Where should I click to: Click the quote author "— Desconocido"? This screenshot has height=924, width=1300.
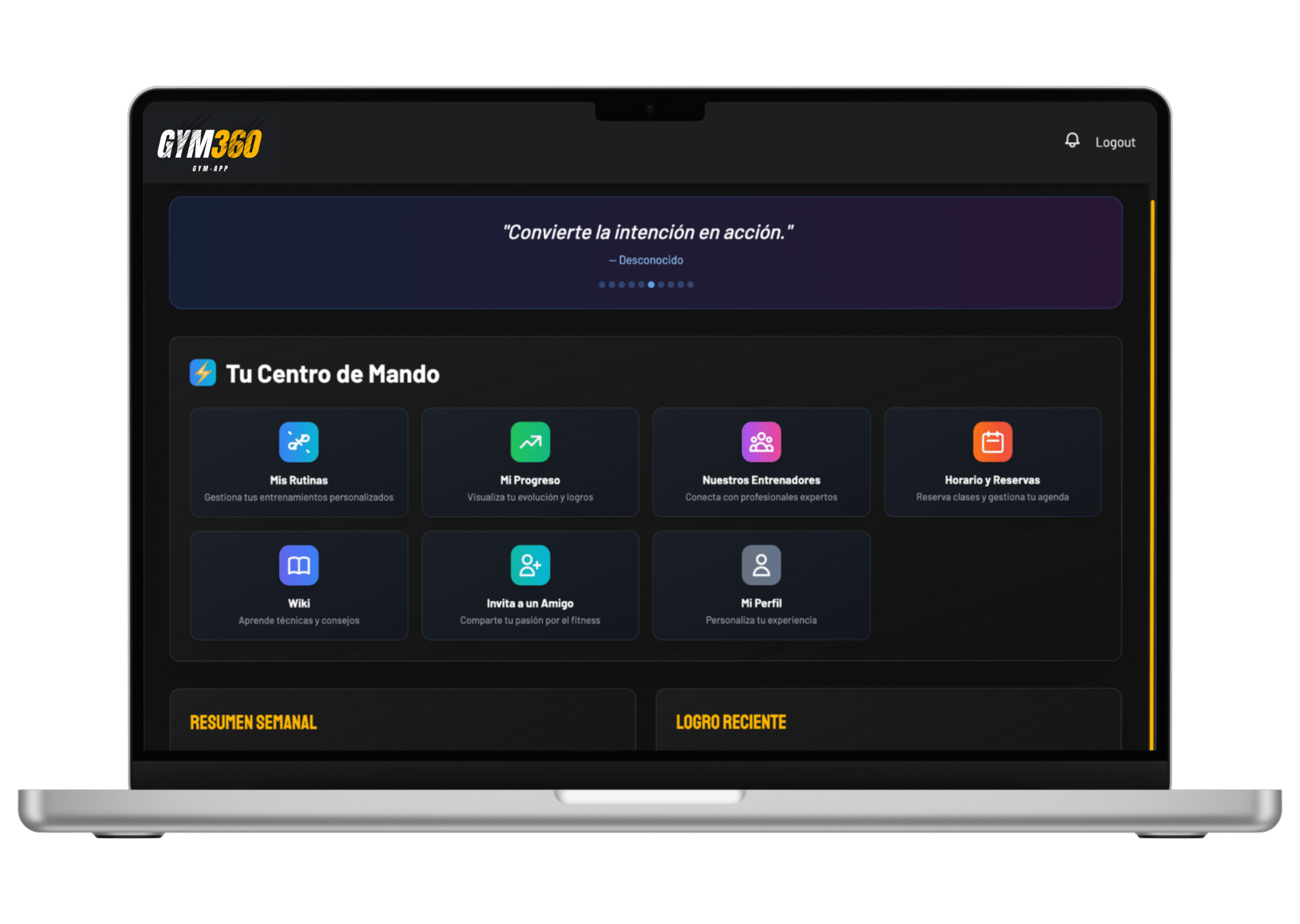646,260
